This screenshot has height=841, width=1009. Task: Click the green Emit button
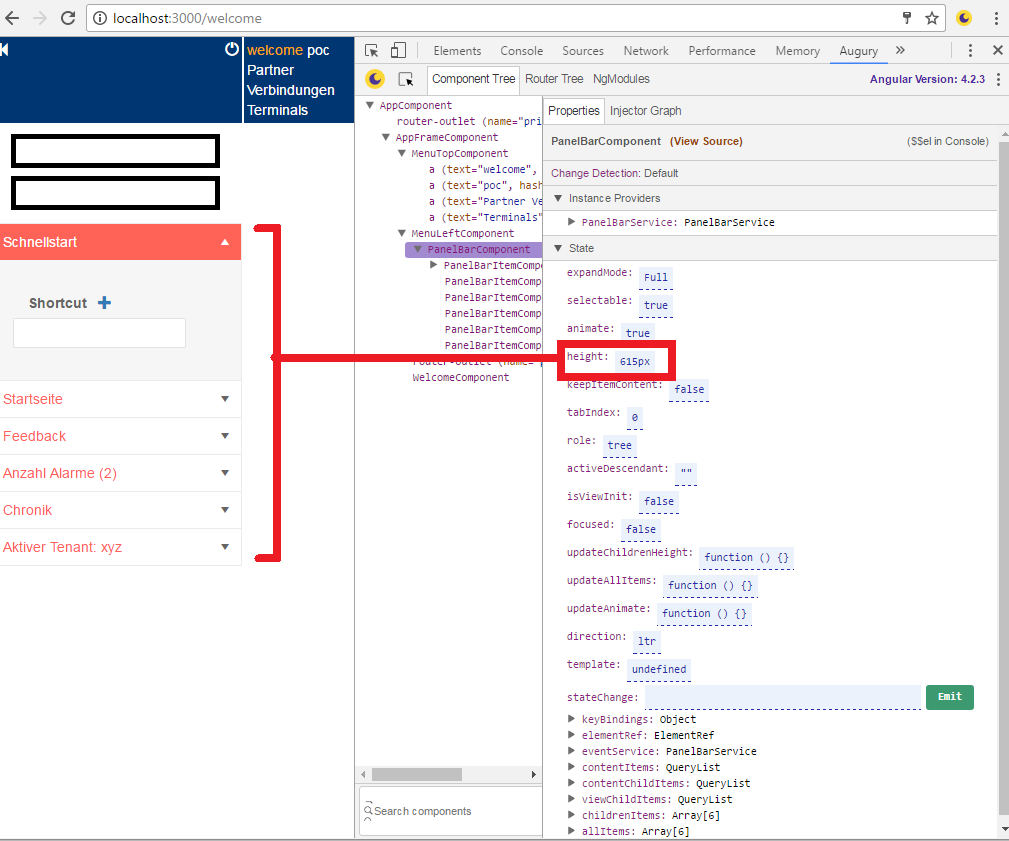tap(949, 697)
